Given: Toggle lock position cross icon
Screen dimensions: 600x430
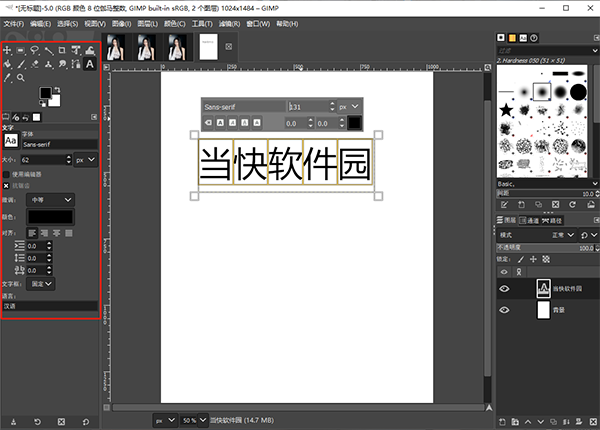Looking at the screenshot, I should click(x=533, y=259).
